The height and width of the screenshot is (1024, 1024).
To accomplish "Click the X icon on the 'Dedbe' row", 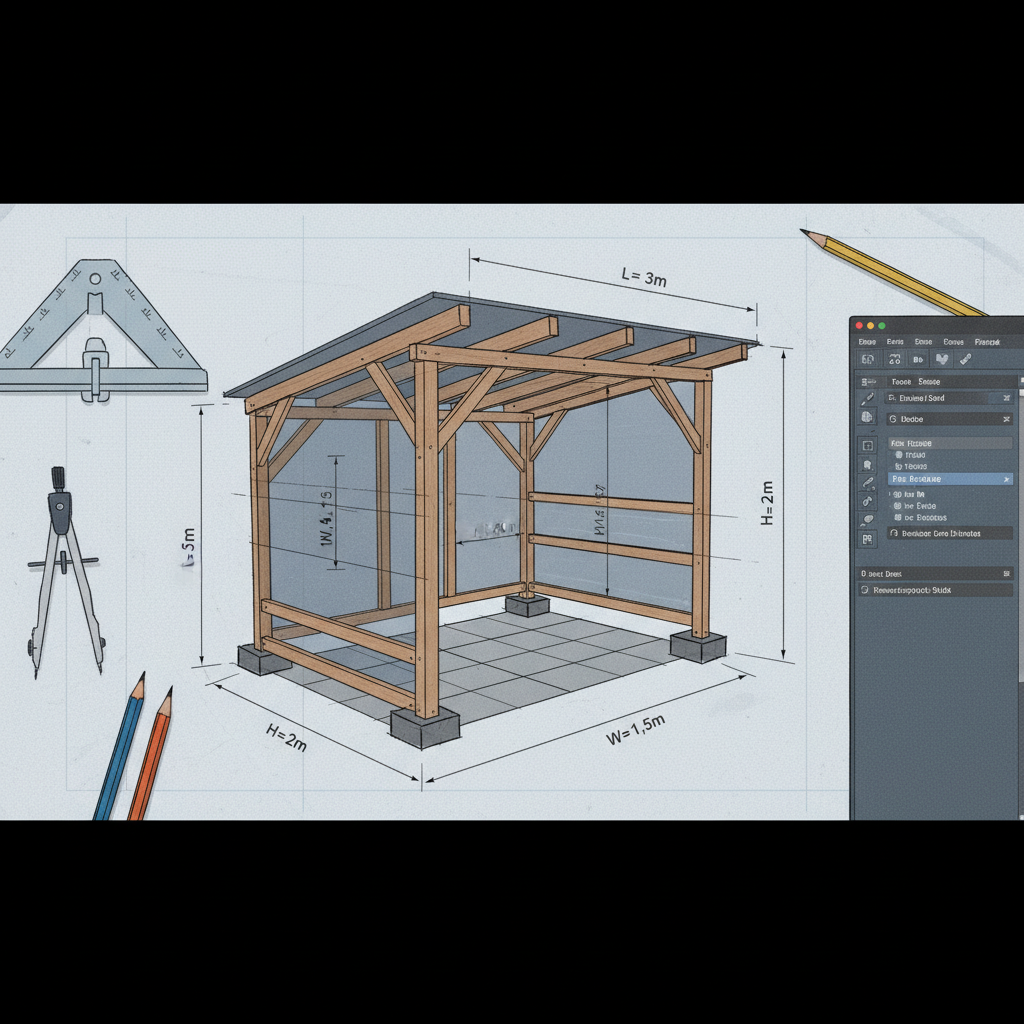I will click(x=1006, y=419).
